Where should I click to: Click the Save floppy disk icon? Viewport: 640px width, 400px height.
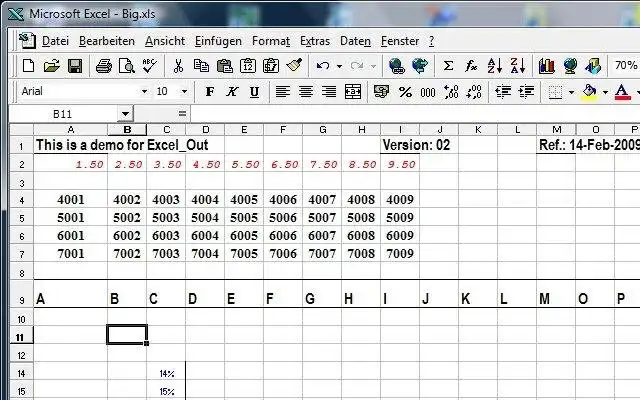[75, 66]
